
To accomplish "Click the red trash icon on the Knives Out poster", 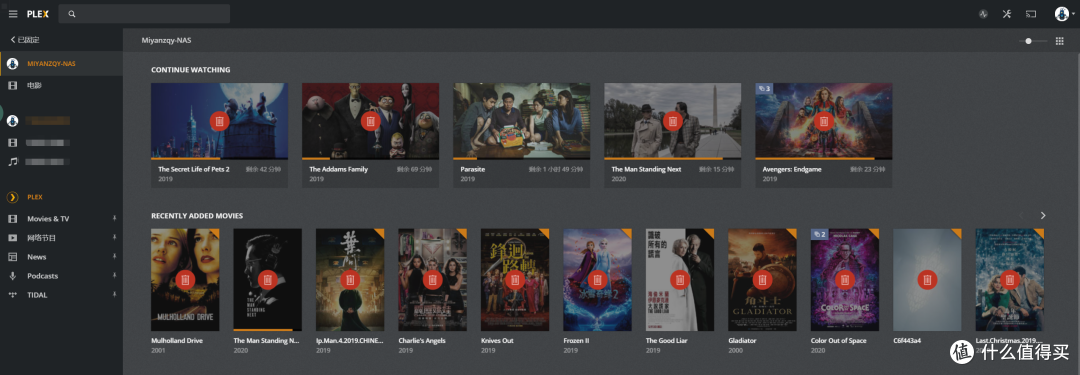I will click(515, 280).
